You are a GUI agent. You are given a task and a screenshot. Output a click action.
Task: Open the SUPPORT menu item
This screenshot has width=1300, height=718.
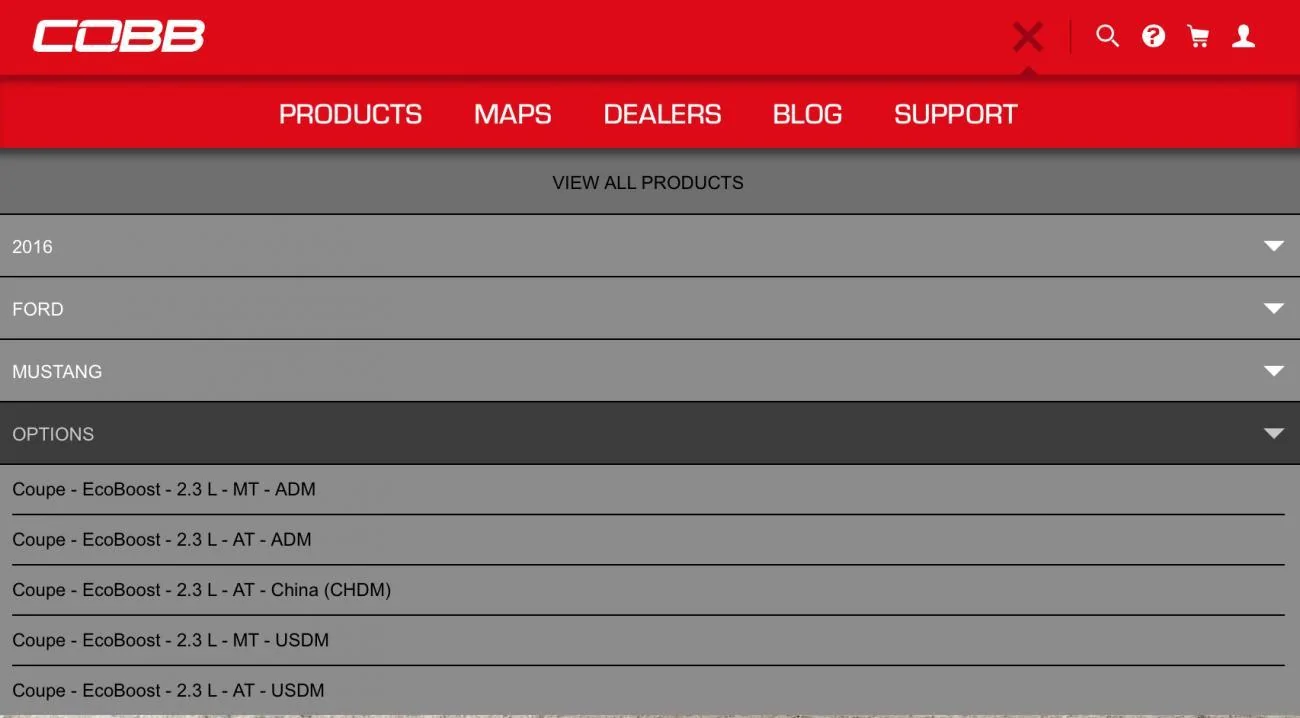point(955,114)
